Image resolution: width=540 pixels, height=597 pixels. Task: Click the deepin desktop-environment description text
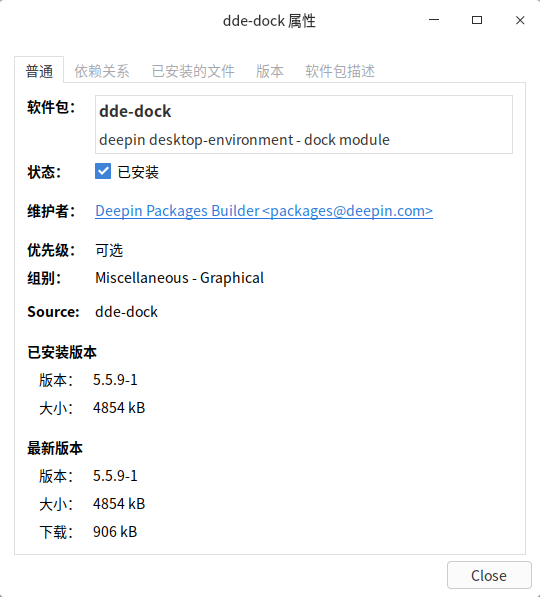[x=244, y=140]
